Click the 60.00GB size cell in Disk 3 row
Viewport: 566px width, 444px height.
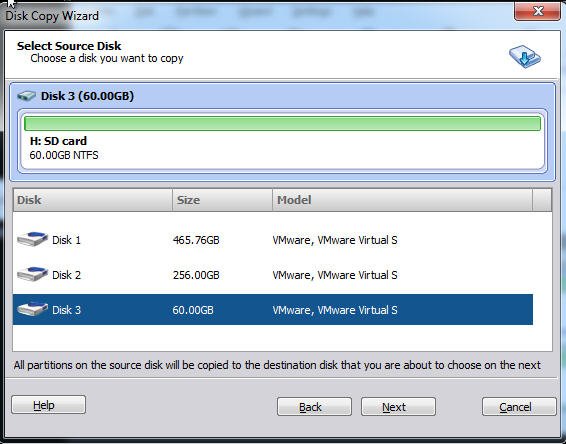coord(193,310)
